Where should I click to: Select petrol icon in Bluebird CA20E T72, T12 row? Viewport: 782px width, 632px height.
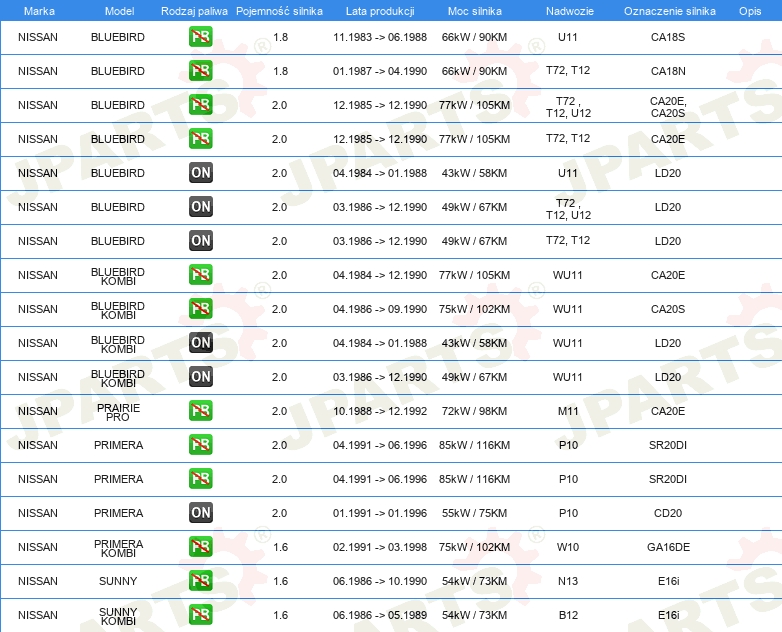(200, 139)
